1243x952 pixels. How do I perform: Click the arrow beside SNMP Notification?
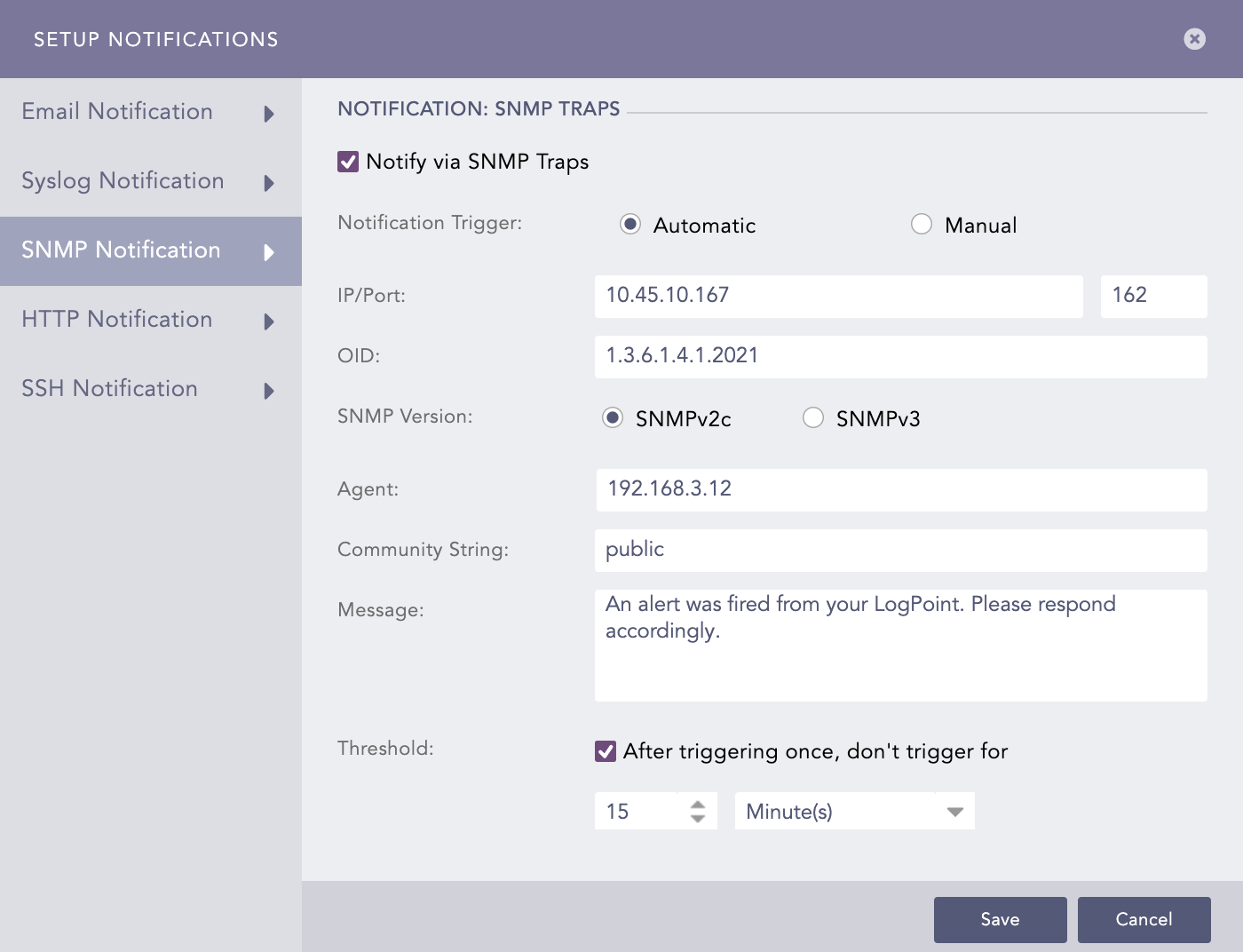pos(269,252)
